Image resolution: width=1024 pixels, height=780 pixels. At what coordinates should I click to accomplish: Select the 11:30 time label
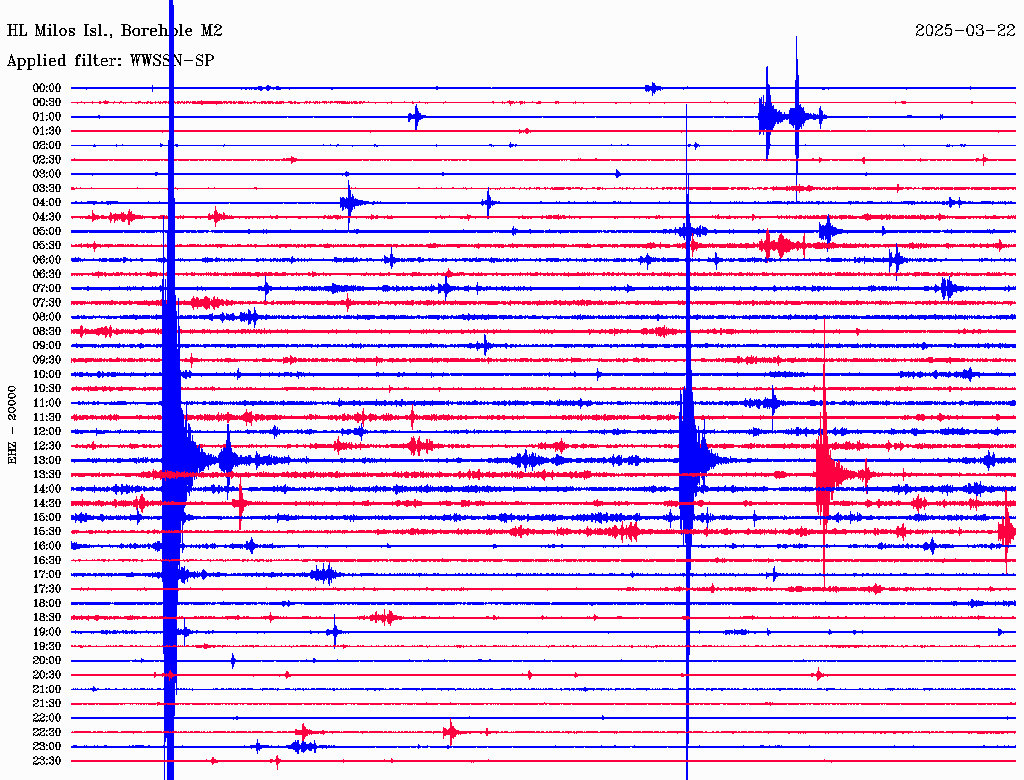tap(47, 417)
